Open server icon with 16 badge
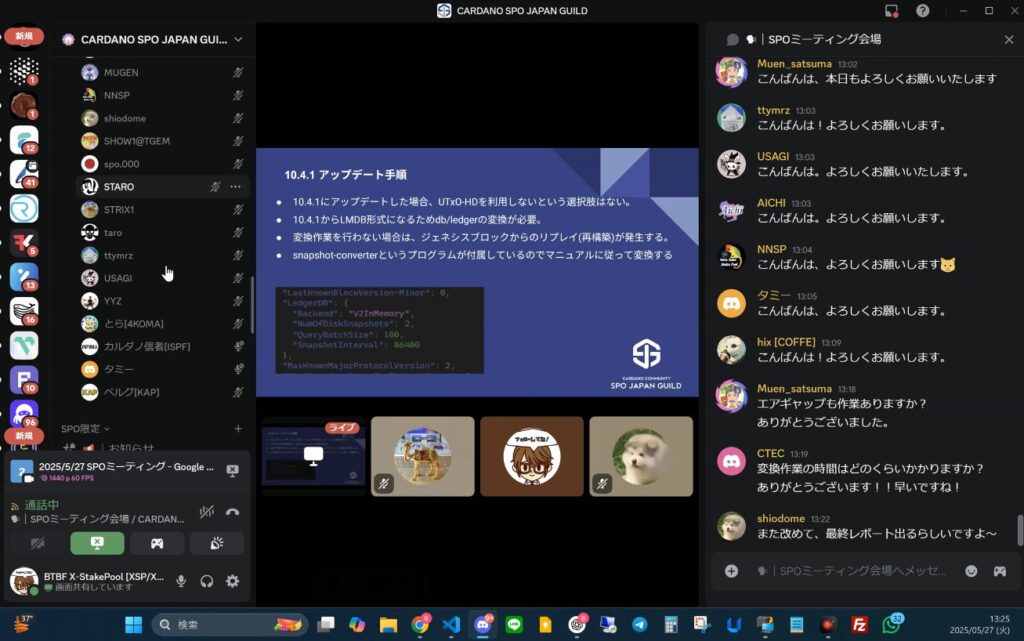 (x=24, y=311)
